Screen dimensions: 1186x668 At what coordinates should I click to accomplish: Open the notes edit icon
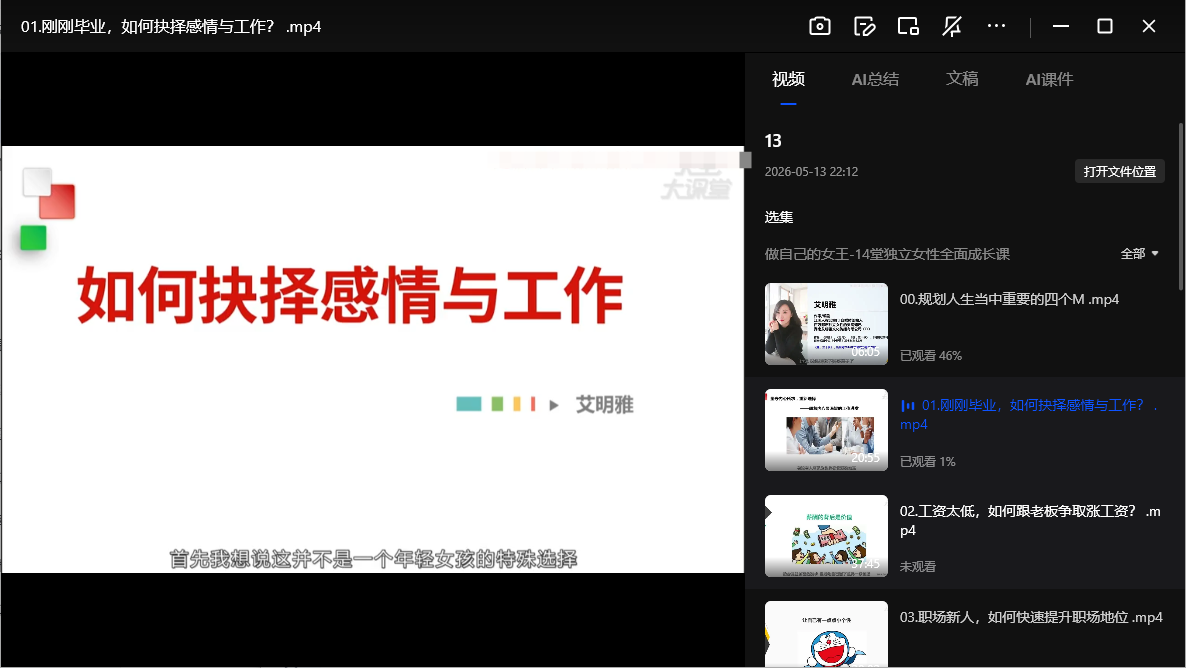864,26
